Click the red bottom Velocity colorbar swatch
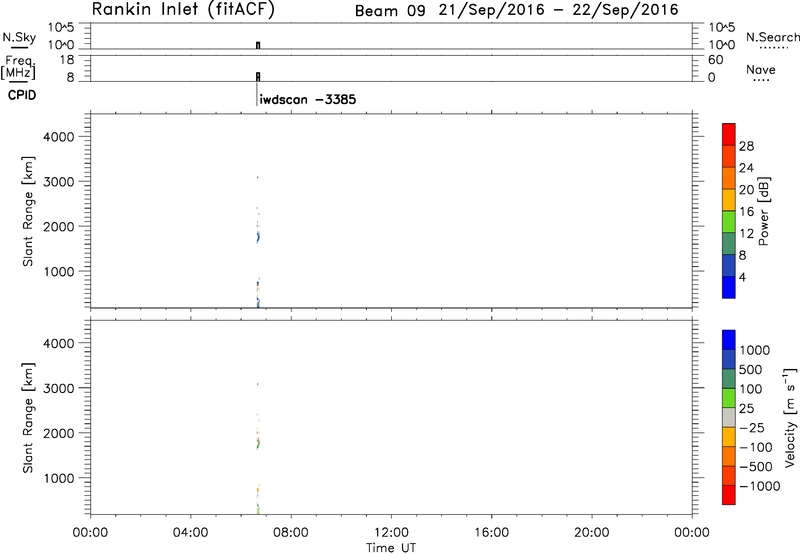 (729, 495)
